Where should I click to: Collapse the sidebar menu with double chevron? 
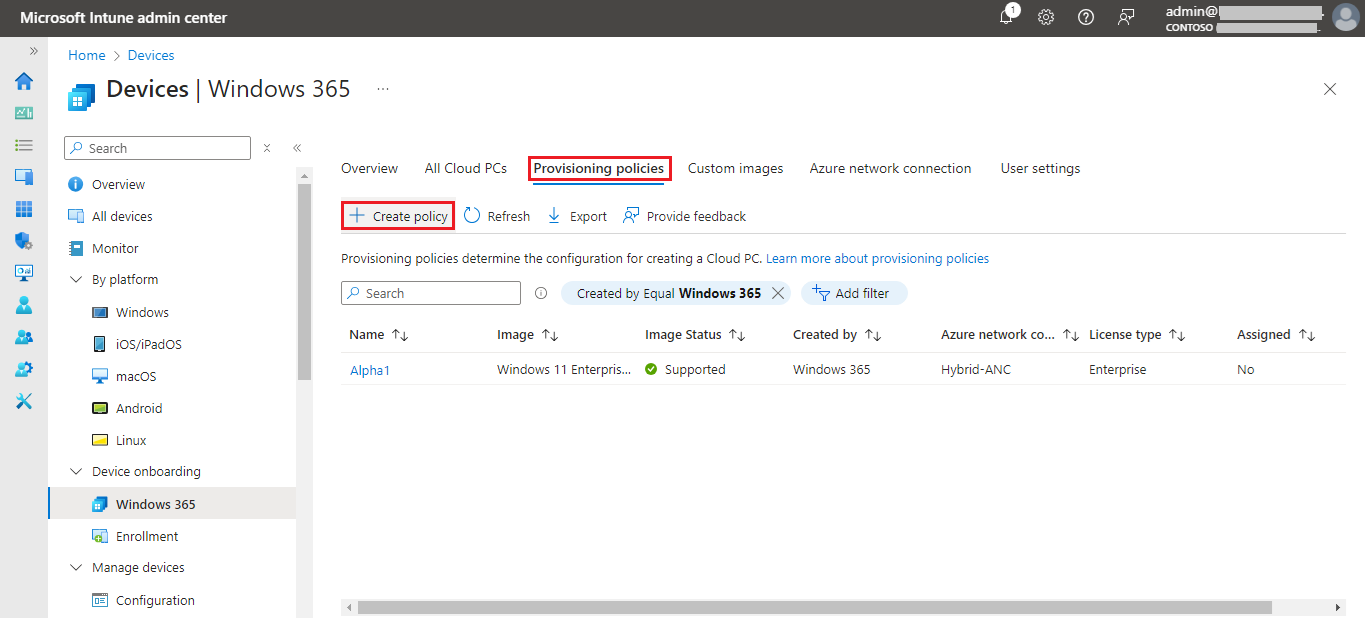click(297, 148)
